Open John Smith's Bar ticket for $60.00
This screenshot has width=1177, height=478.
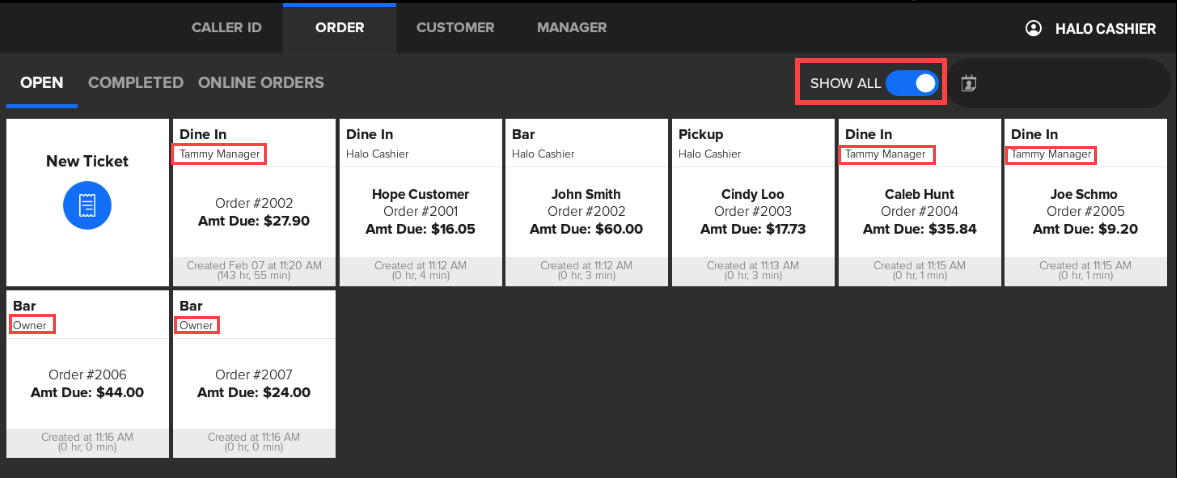click(x=586, y=211)
